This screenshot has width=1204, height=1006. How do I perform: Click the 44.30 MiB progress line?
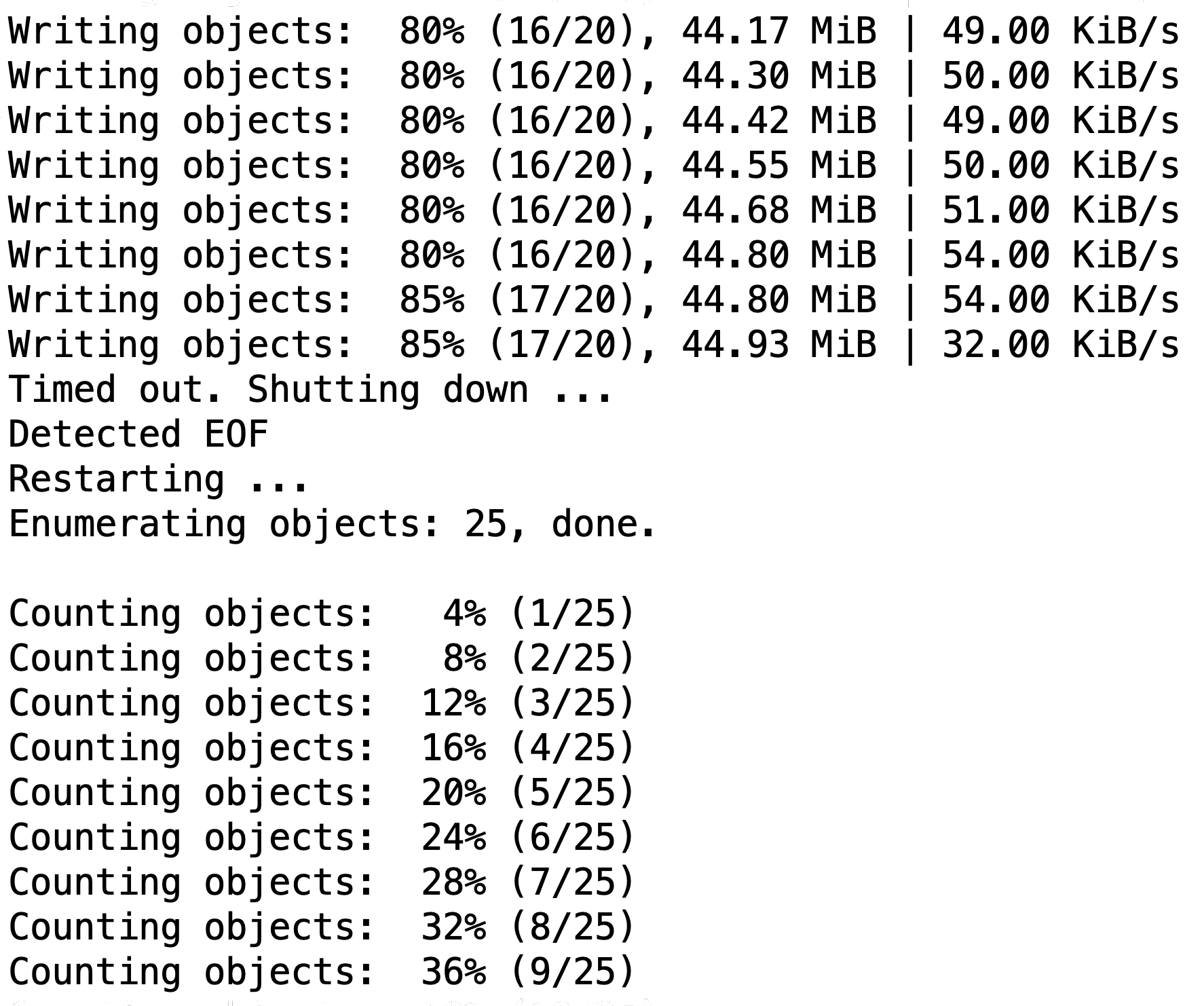[x=594, y=77]
